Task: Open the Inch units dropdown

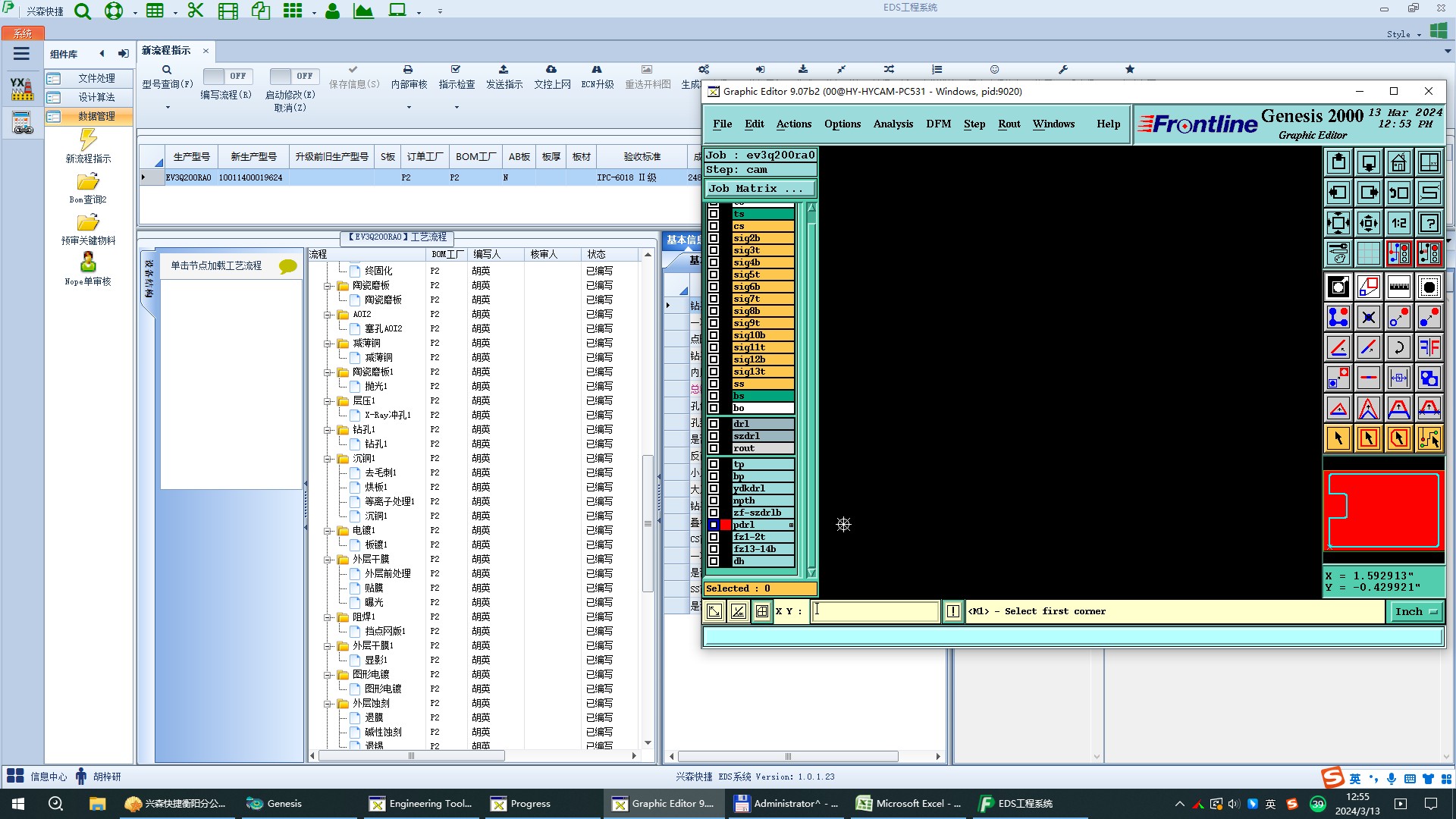Action: pos(1415,611)
